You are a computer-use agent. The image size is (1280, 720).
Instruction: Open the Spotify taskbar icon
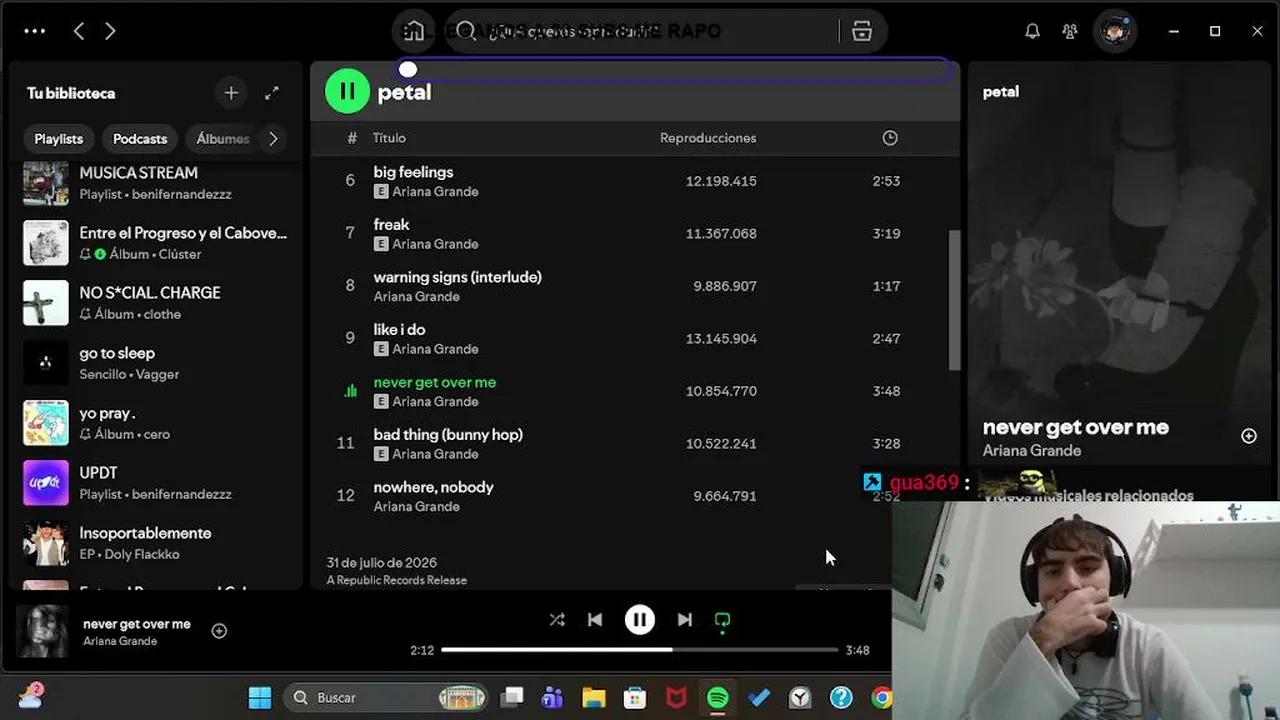(x=717, y=698)
